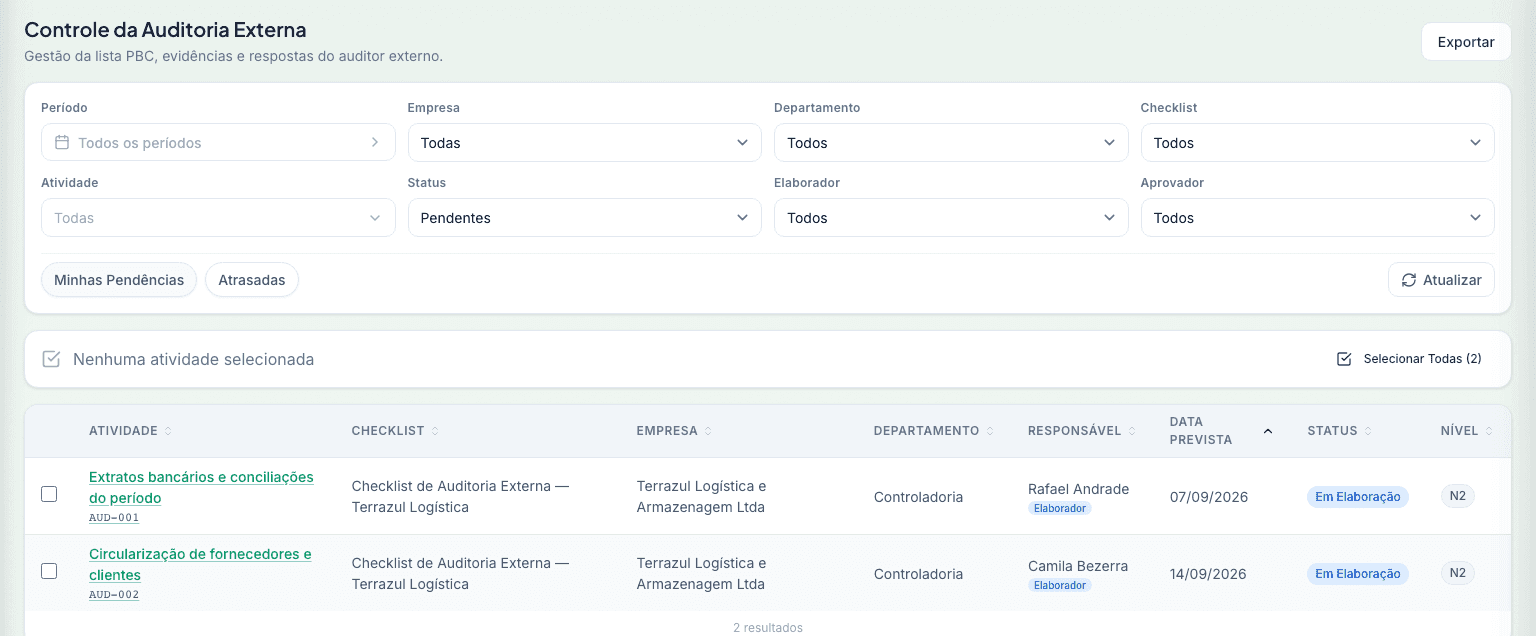Click Camila Bezerra name
This screenshot has height=636, width=1536.
click(1078, 566)
